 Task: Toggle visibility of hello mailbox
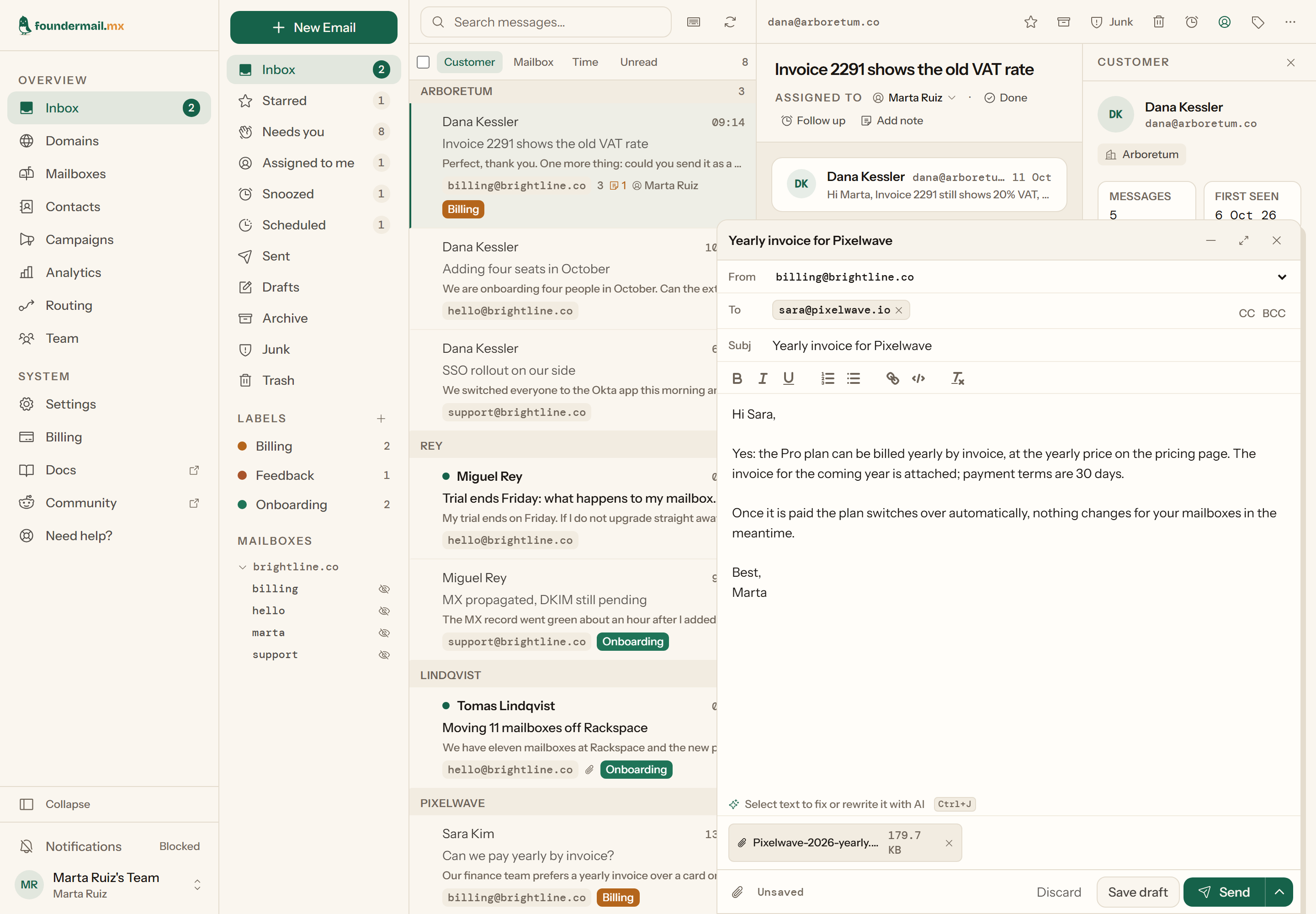pos(384,611)
